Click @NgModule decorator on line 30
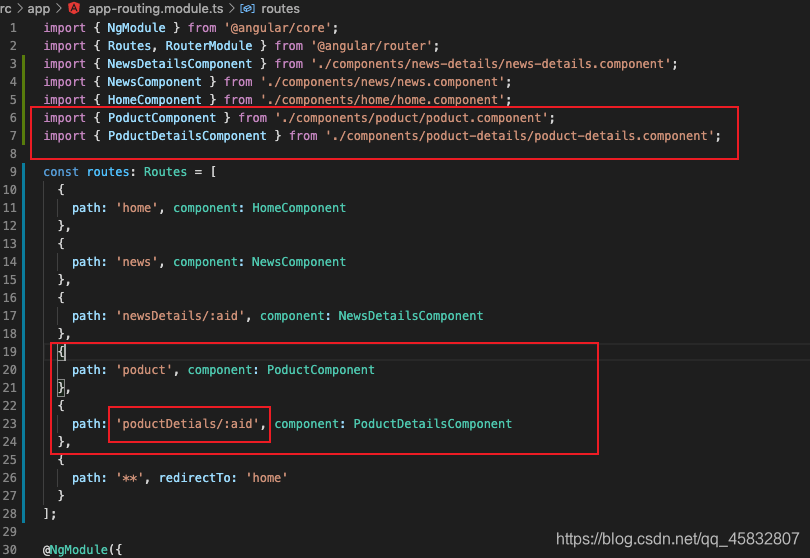This screenshot has width=810, height=558. pos(75,550)
